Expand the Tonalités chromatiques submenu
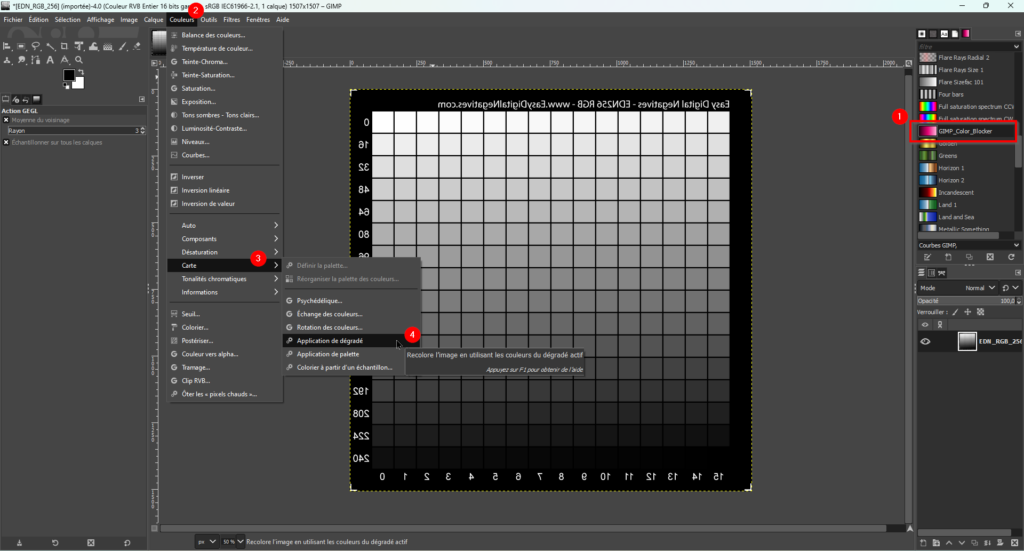Screen dimensions: 1024x551 point(225,279)
